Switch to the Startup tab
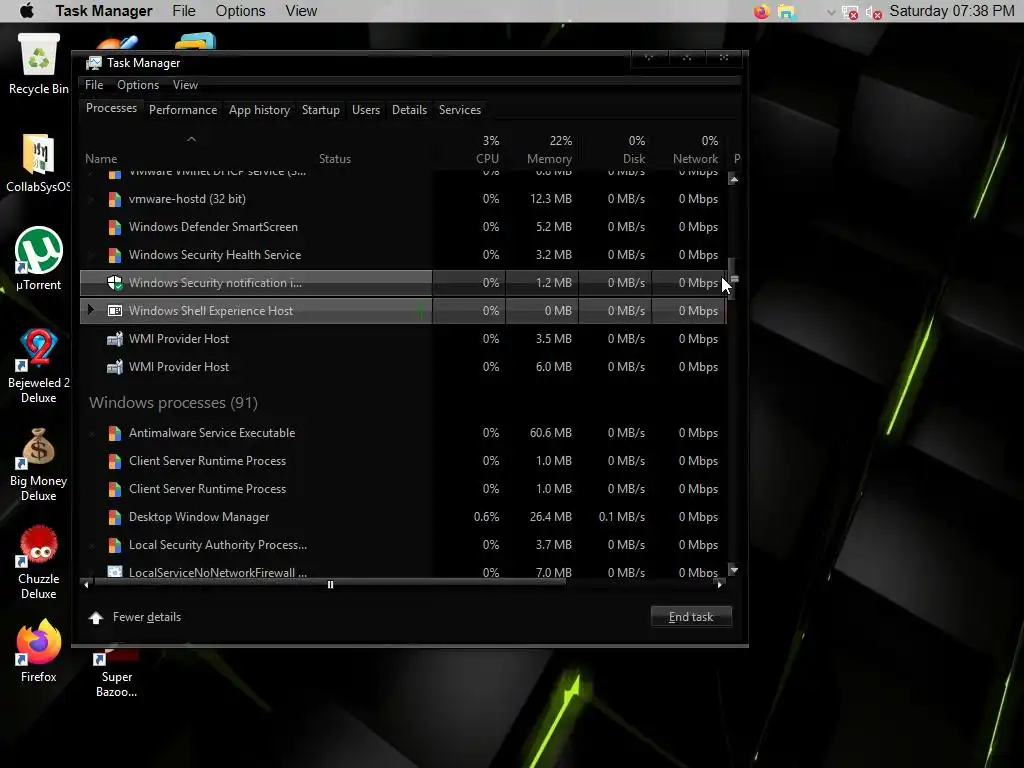 [x=321, y=110]
